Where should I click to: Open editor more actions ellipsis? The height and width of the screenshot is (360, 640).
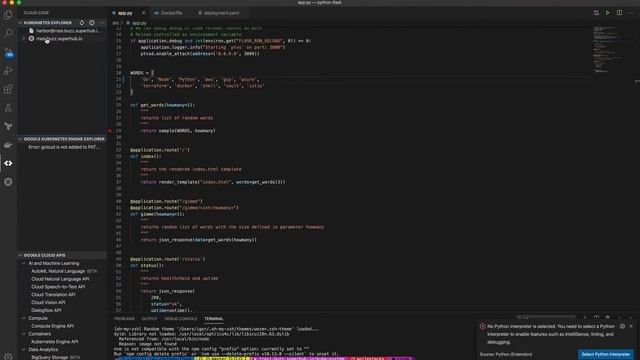coord(631,13)
